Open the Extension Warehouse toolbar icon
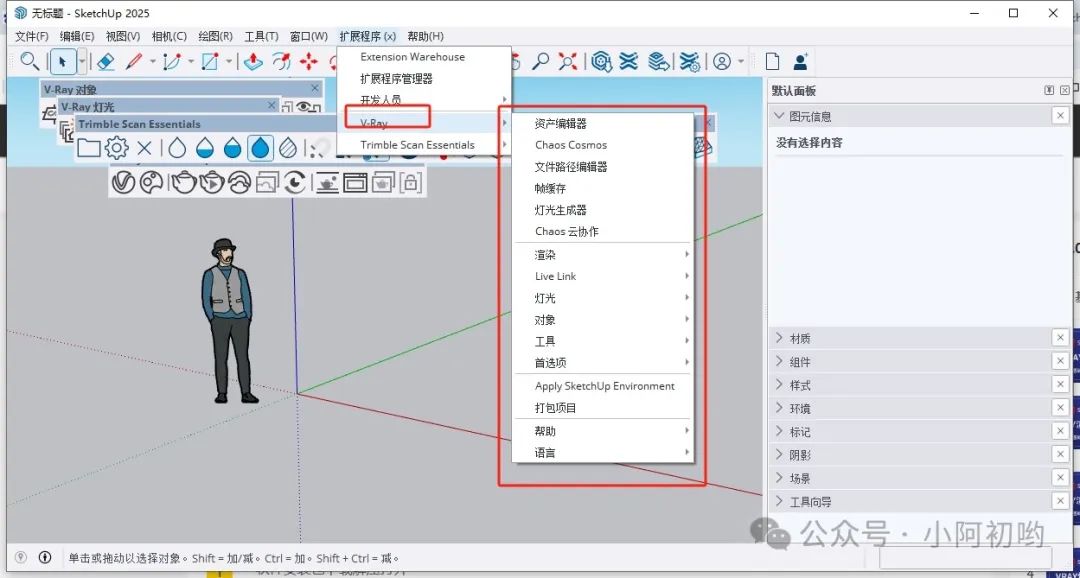This screenshot has height=578, width=1080. (629, 62)
